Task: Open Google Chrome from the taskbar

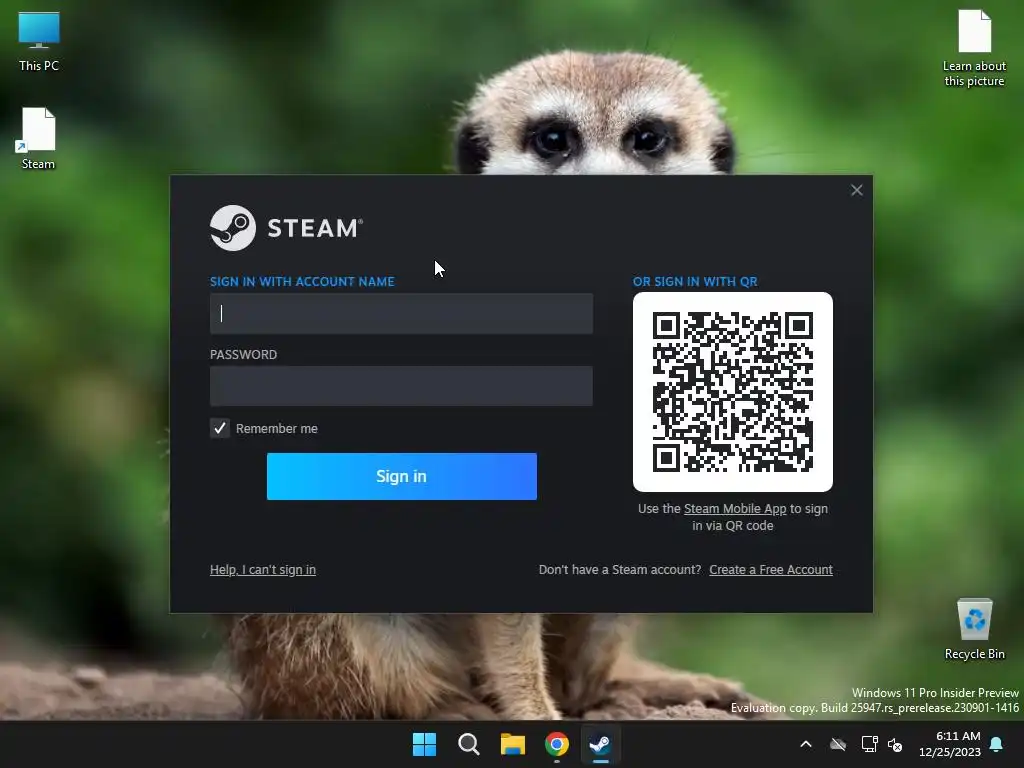Action: [557, 744]
